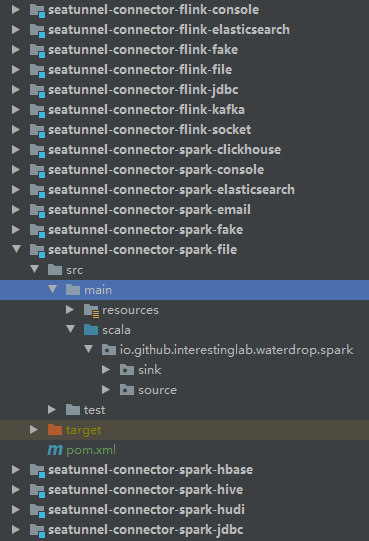369x541 pixels.
Task: Expand the seatunnel-connector-flink-kafka module
Action: tap(16, 110)
